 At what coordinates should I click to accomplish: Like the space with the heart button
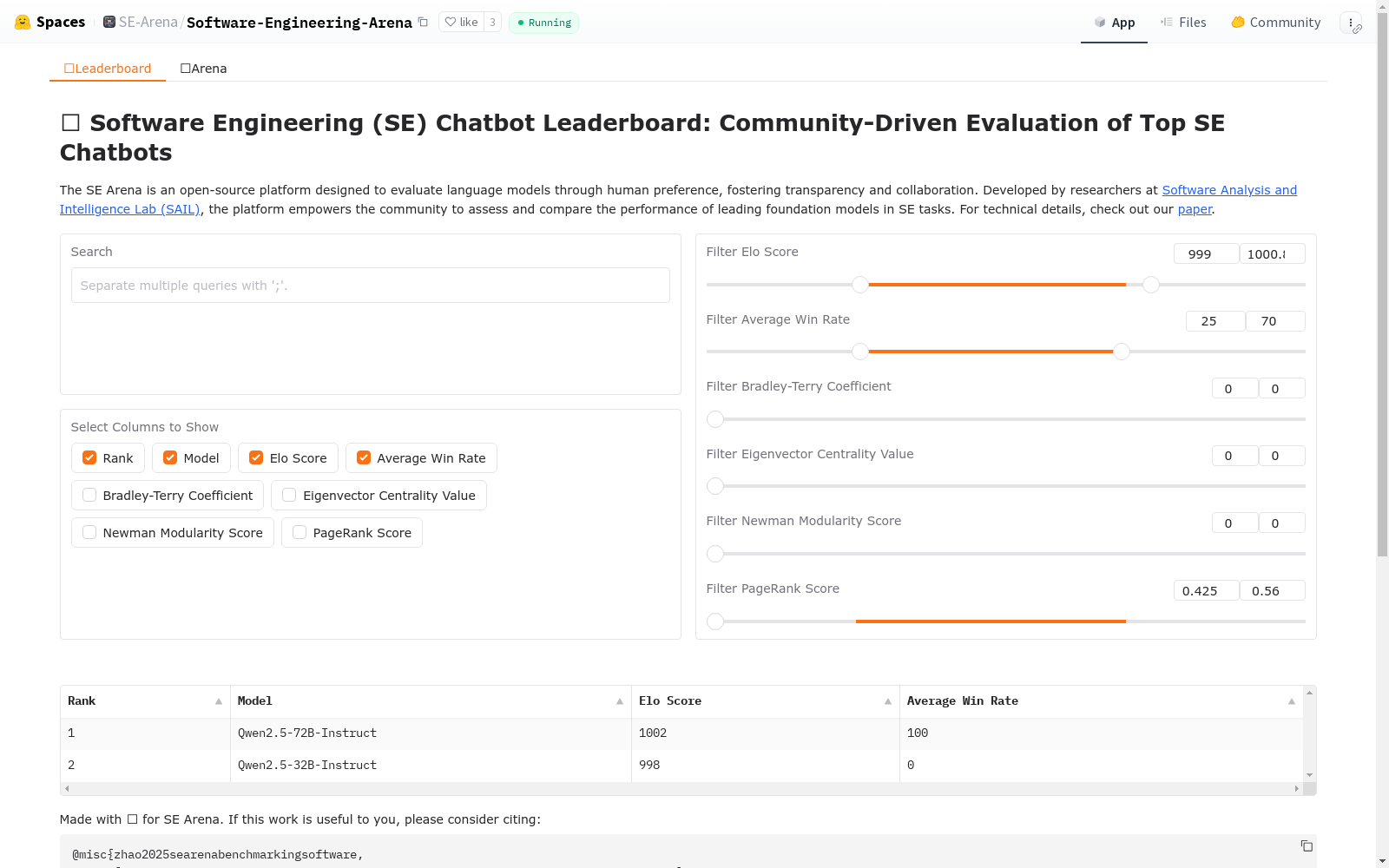(461, 23)
